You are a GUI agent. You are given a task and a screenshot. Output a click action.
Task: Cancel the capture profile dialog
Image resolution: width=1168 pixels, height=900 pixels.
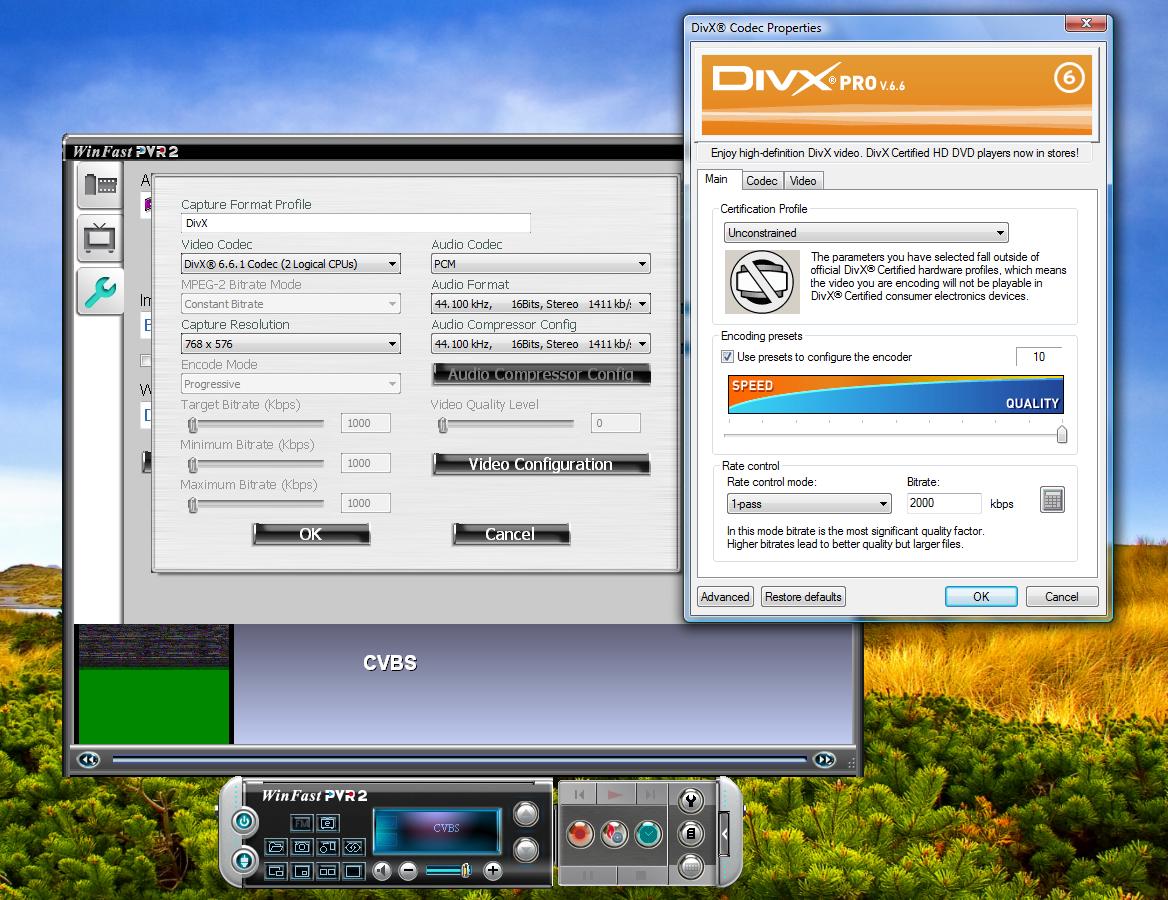[510, 534]
